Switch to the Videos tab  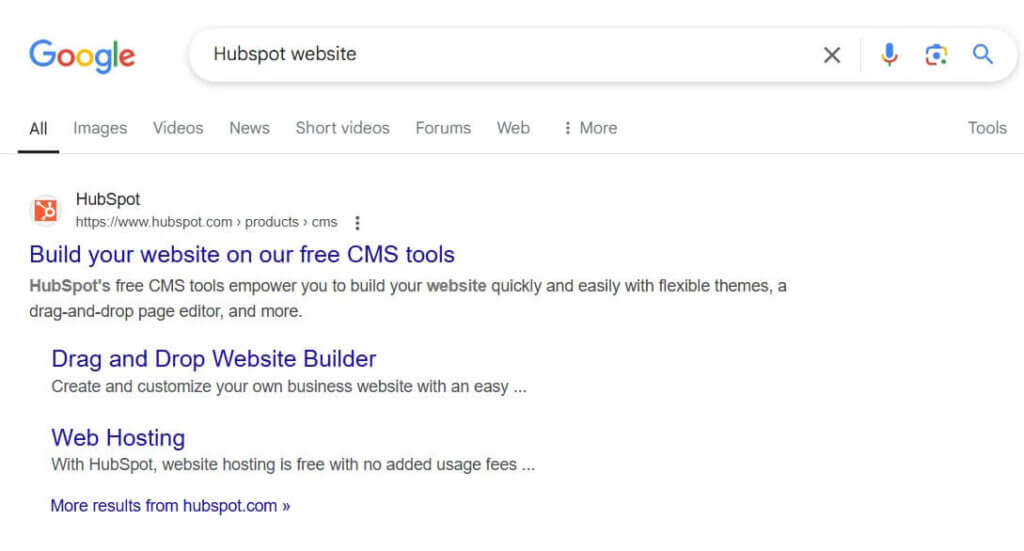pyautogui.click(x=178, y=128)
